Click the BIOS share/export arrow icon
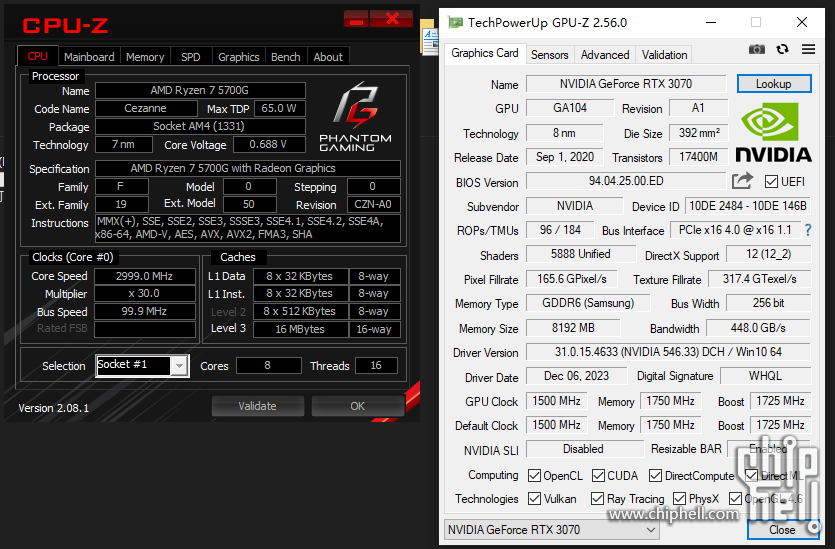835x549 pixels. pyautogui.click(x=742, y=181)
